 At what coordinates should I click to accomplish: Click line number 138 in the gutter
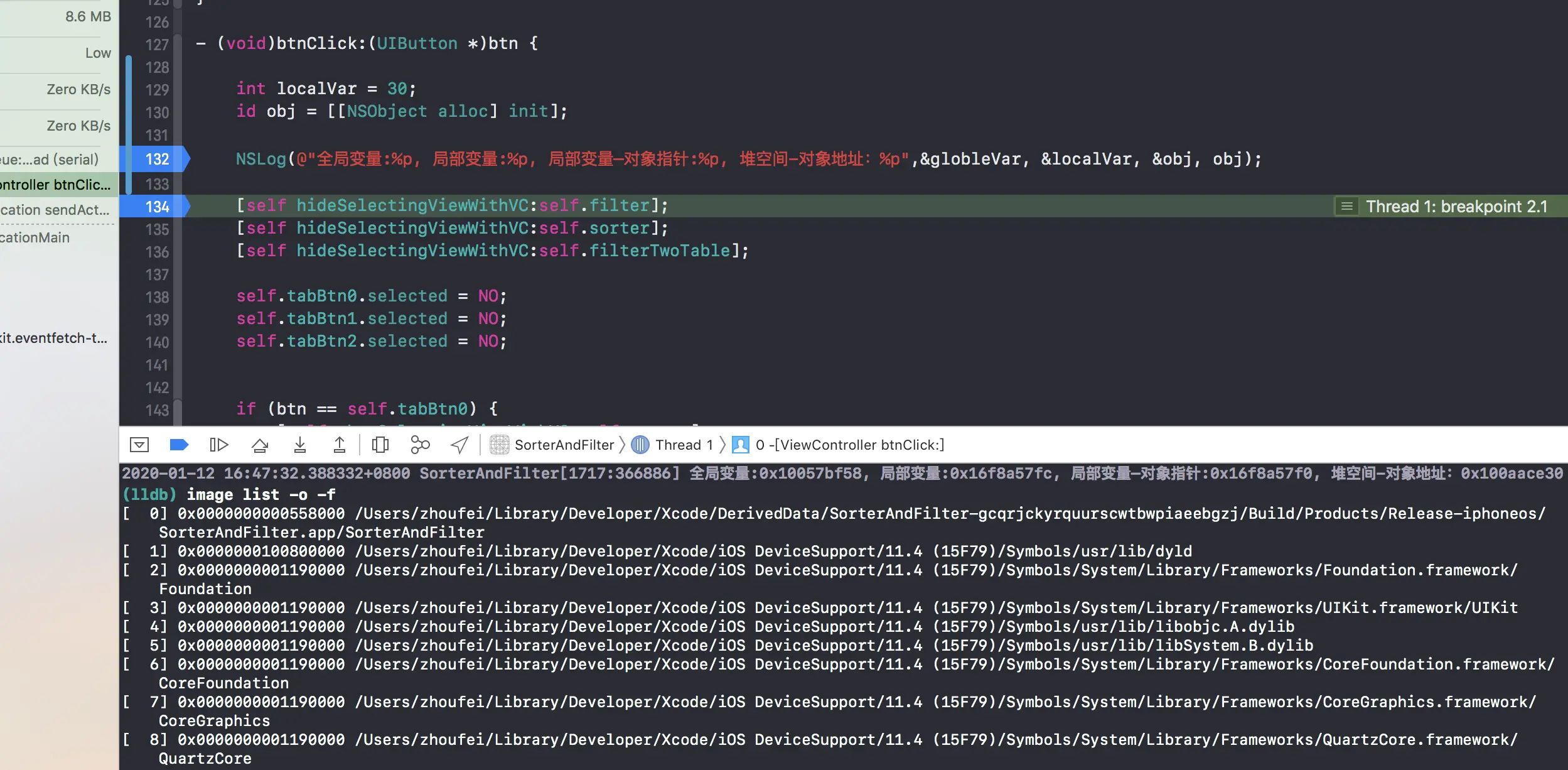tap(157, 297)
